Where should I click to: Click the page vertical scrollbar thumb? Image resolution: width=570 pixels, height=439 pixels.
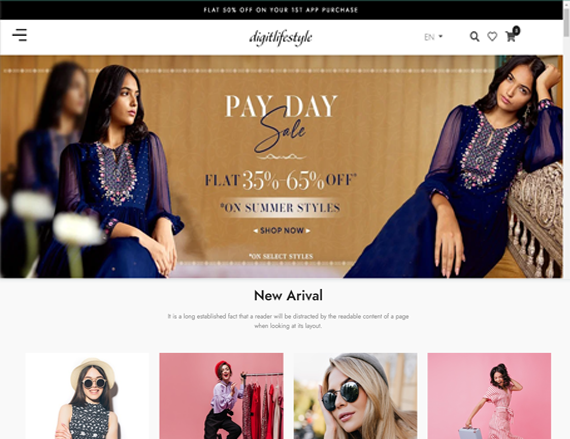coord(566,22)
